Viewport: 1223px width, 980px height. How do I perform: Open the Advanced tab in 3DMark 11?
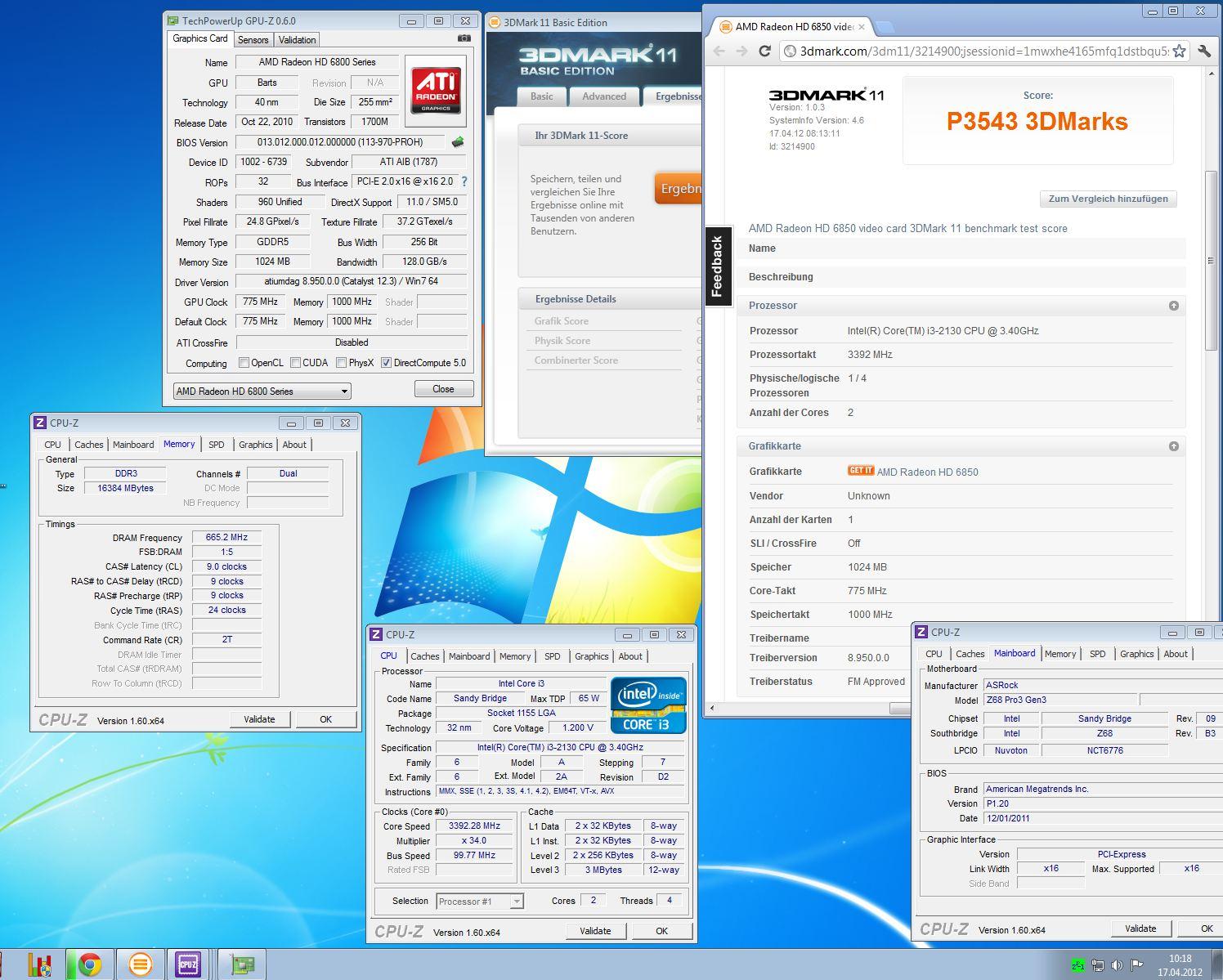coord(604,96)
